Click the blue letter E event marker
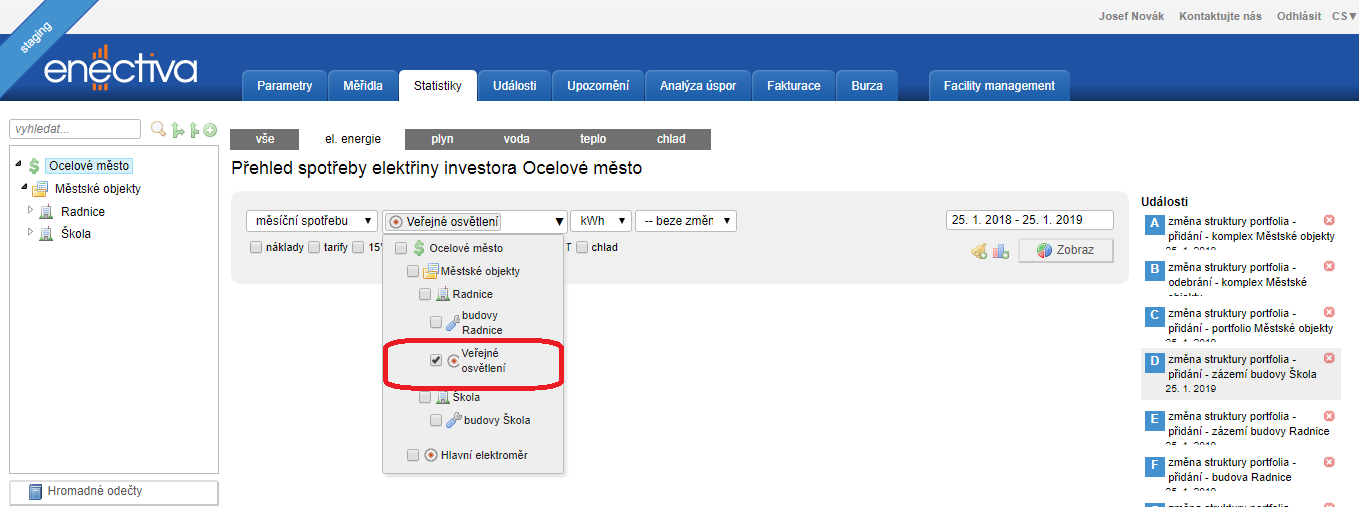This screenshot has width=1359, height=507. [x=1154, y=420]
